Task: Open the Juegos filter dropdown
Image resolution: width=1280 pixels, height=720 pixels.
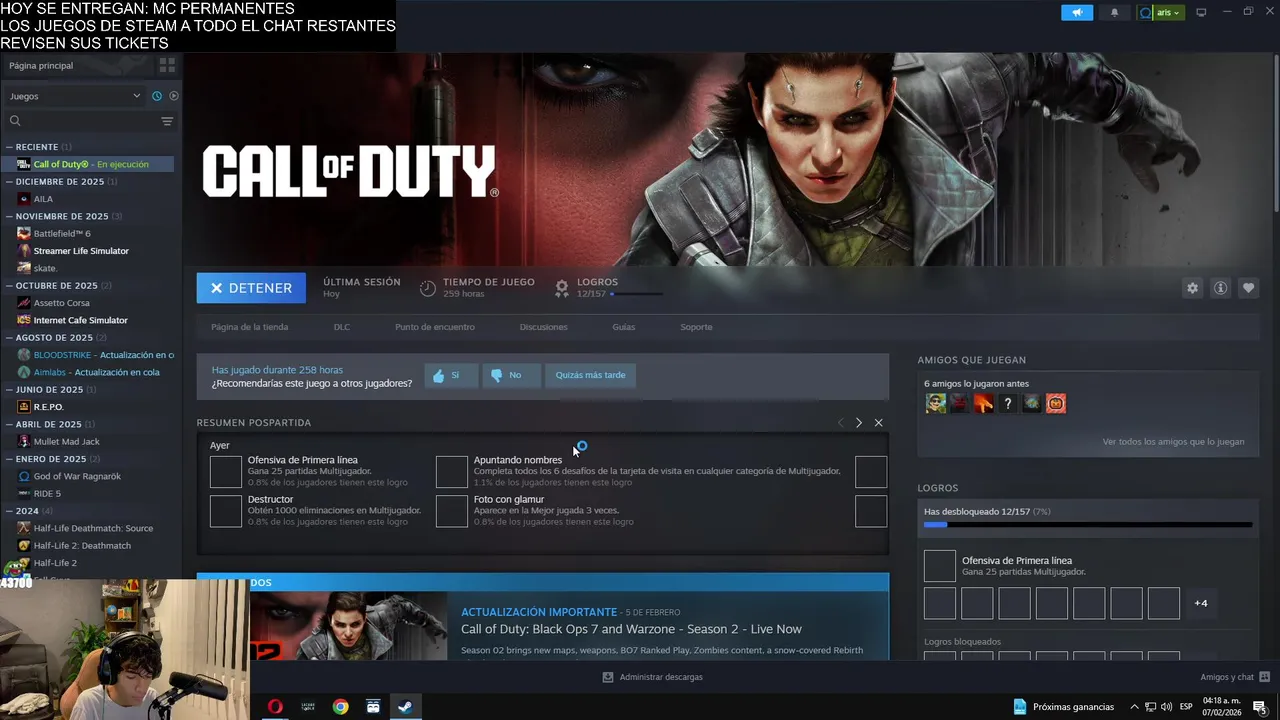Action: click(75, 96)
